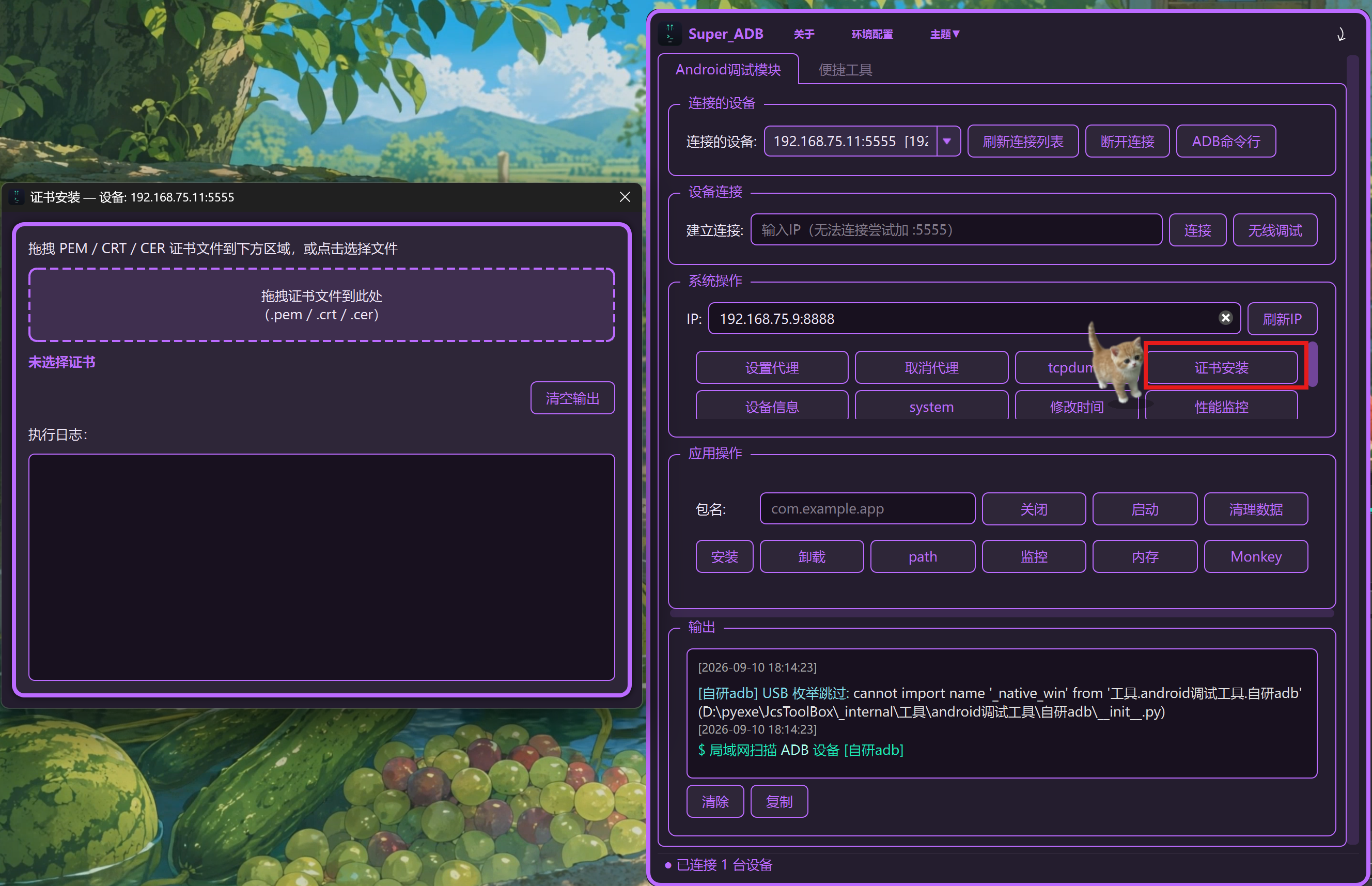Click the Super_ADB main window vertical scrollbar
The width and height of the screenshot is (1372, 886).
pyautogui.click(x=1352, y=449)
